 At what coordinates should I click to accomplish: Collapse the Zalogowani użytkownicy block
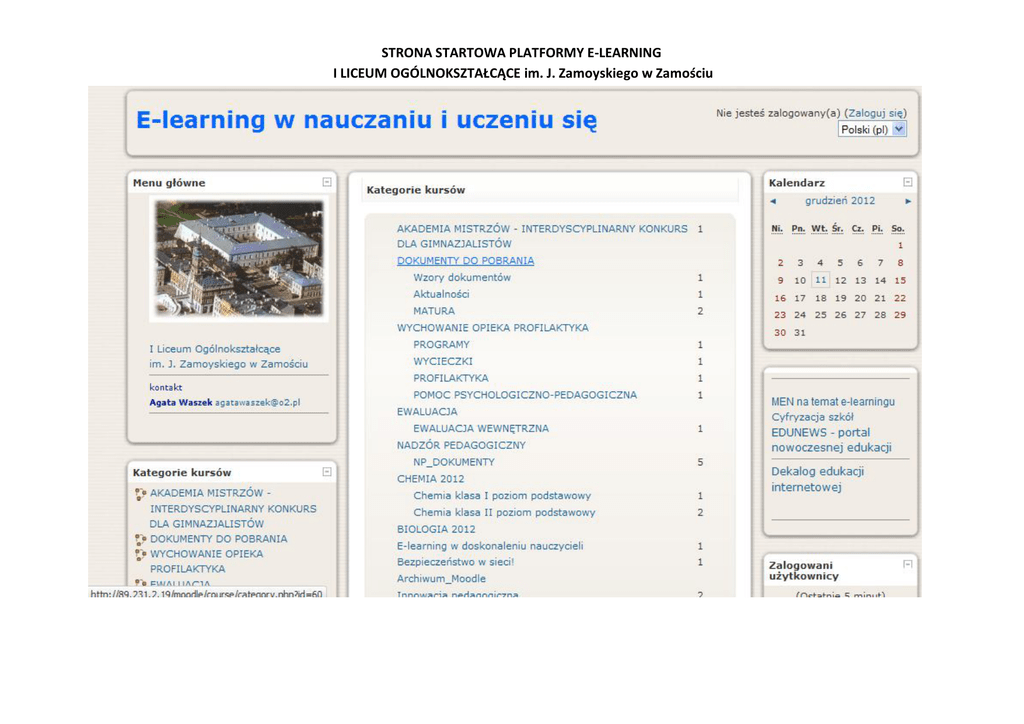(907, 564)
